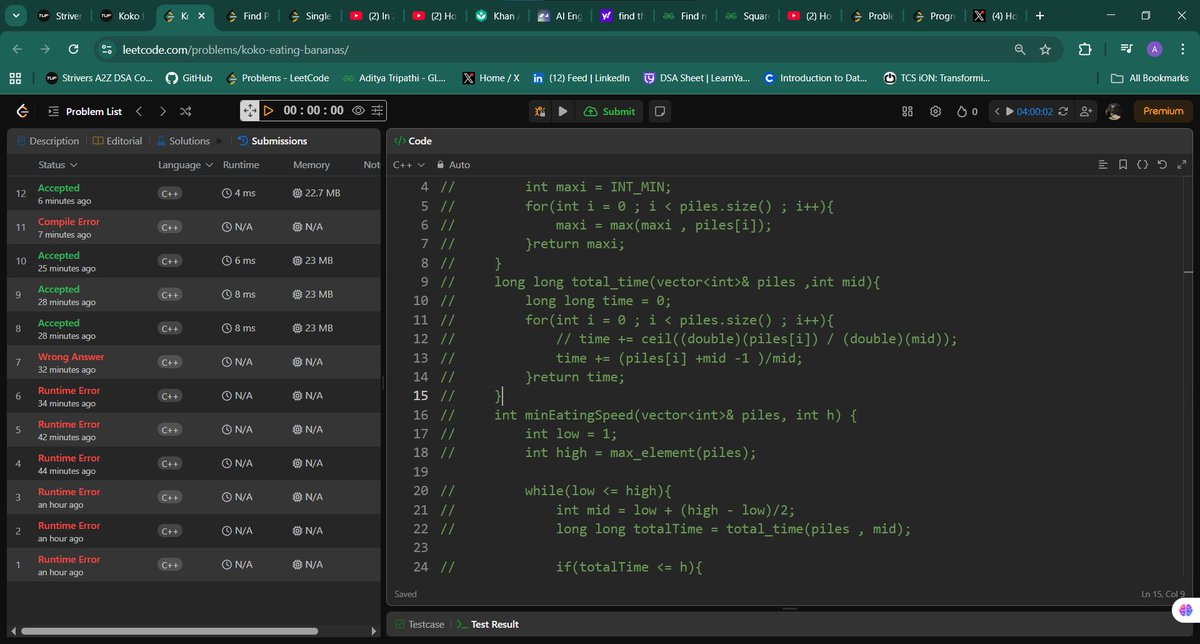Toggle stopwatch visibility eye icon
Image resolution: width=1200 pixels, height=644 pixels.
point(358,111)
